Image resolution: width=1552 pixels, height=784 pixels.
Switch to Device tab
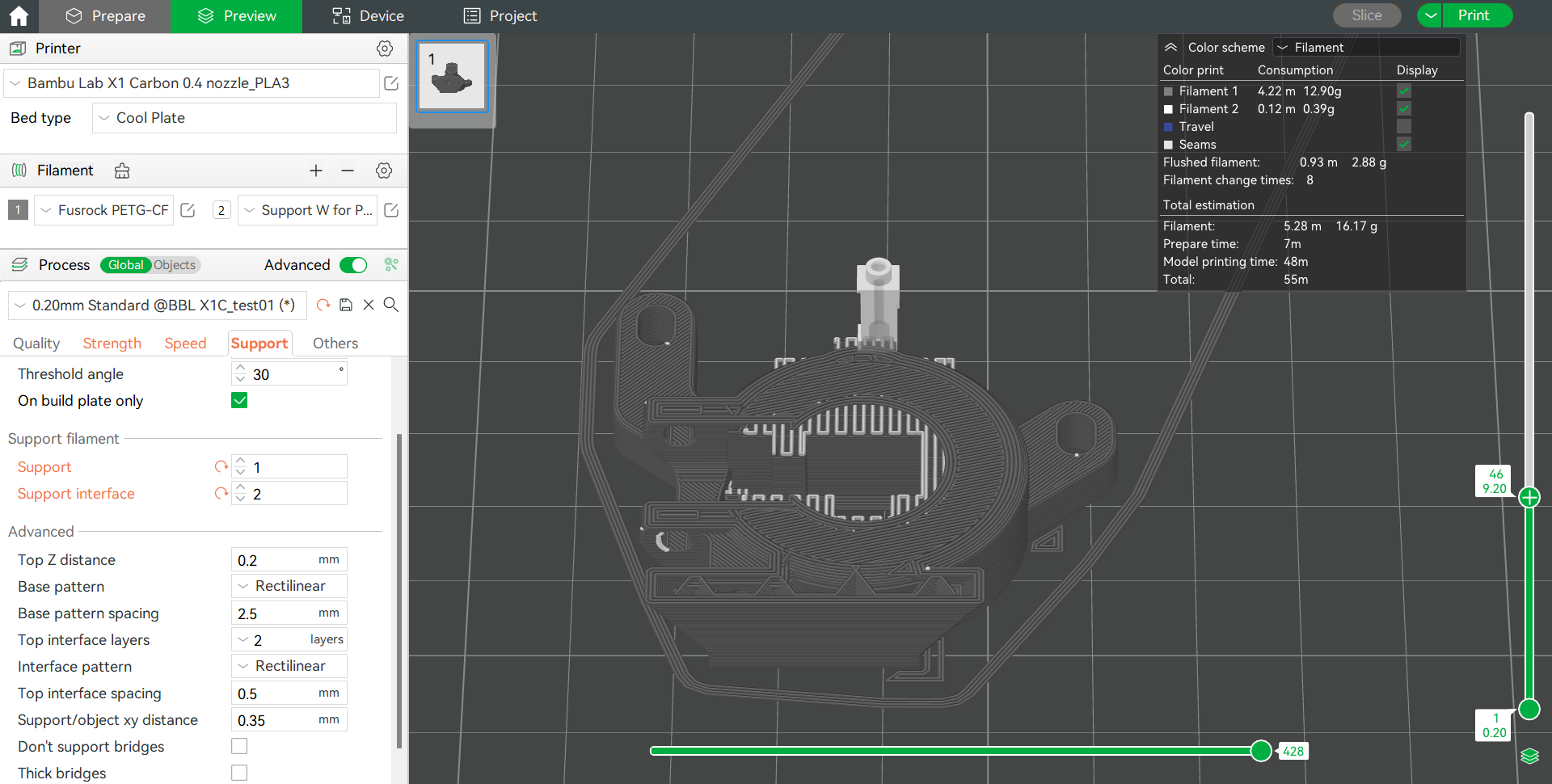(x=368, y=16)
